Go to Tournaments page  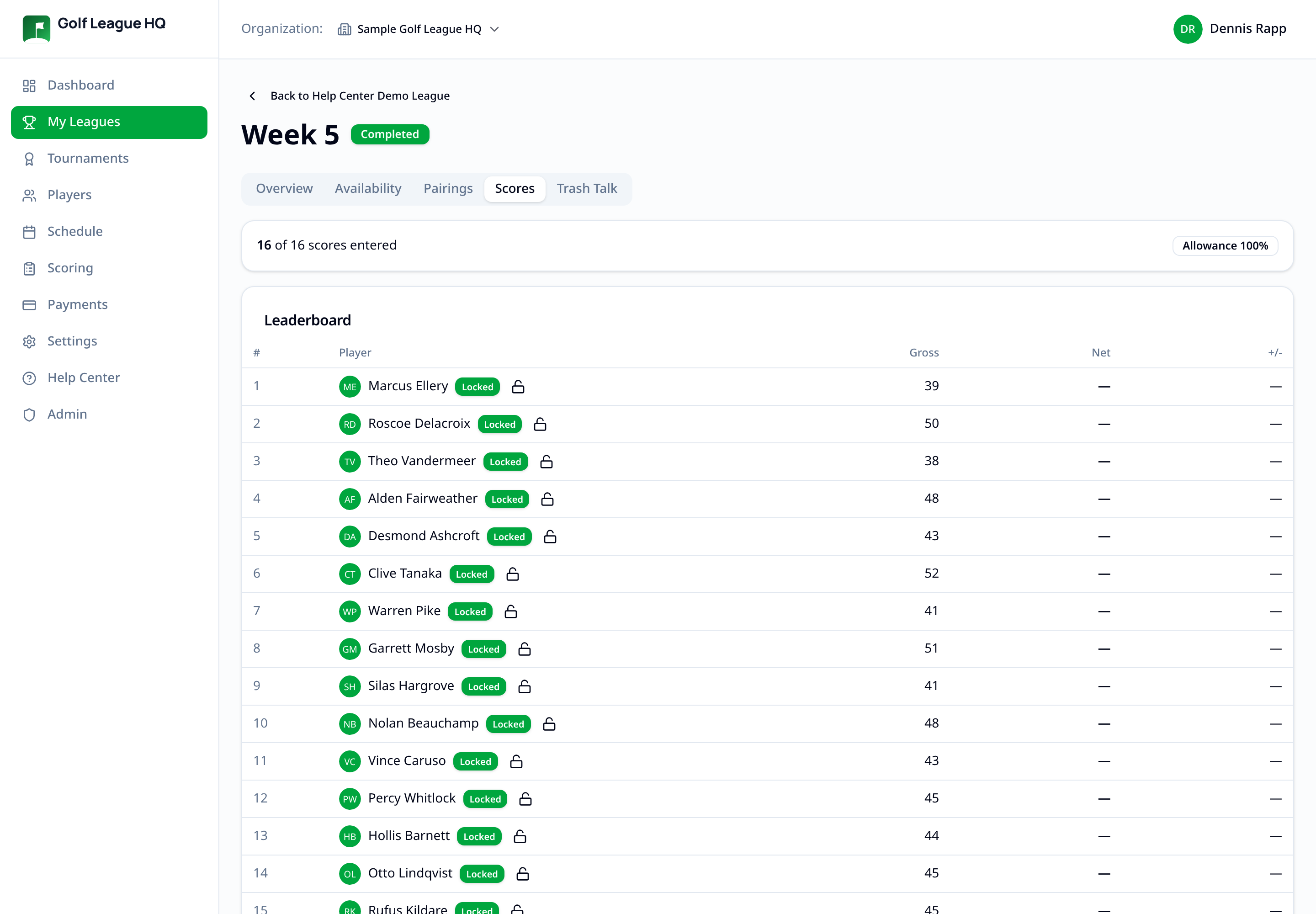click(x=109, y=159)
